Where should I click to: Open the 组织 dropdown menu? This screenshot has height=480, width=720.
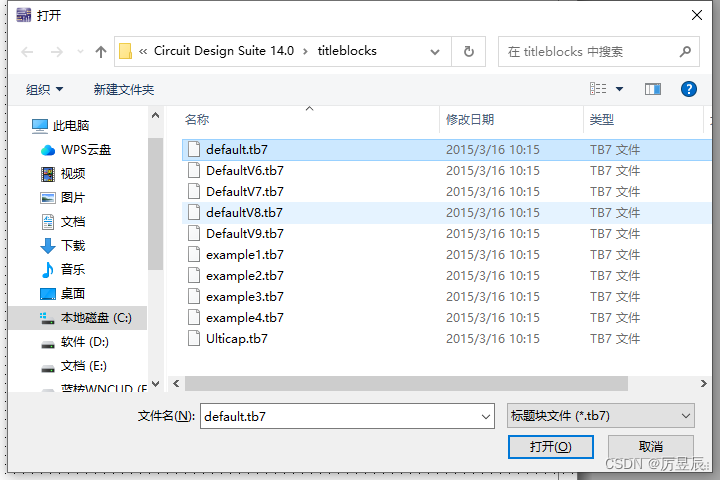pos(45,90)
